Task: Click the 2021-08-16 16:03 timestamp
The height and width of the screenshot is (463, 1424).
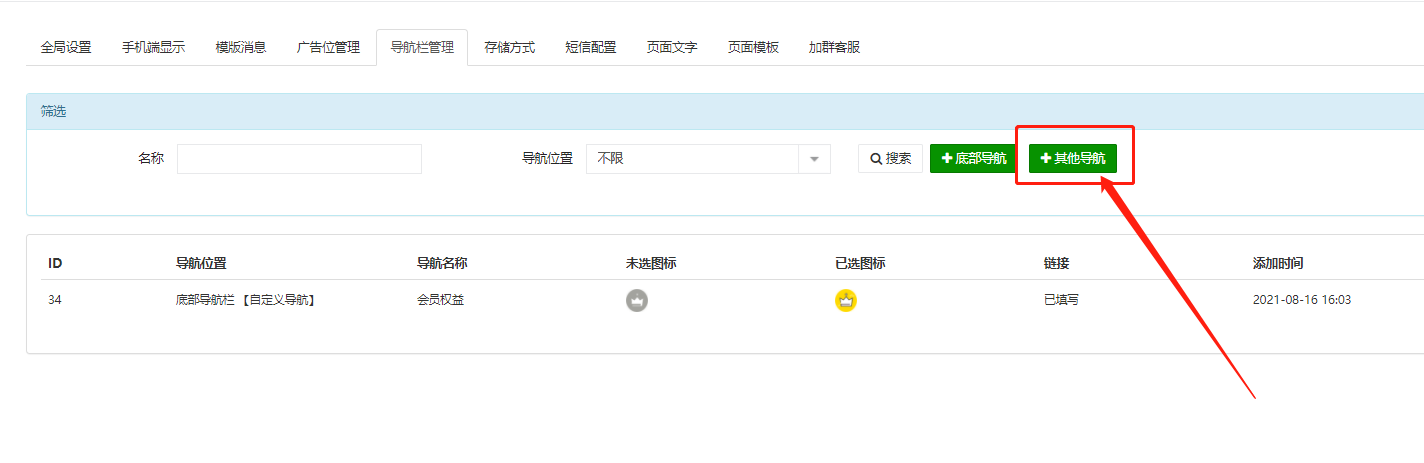Action: [1302, 299]
